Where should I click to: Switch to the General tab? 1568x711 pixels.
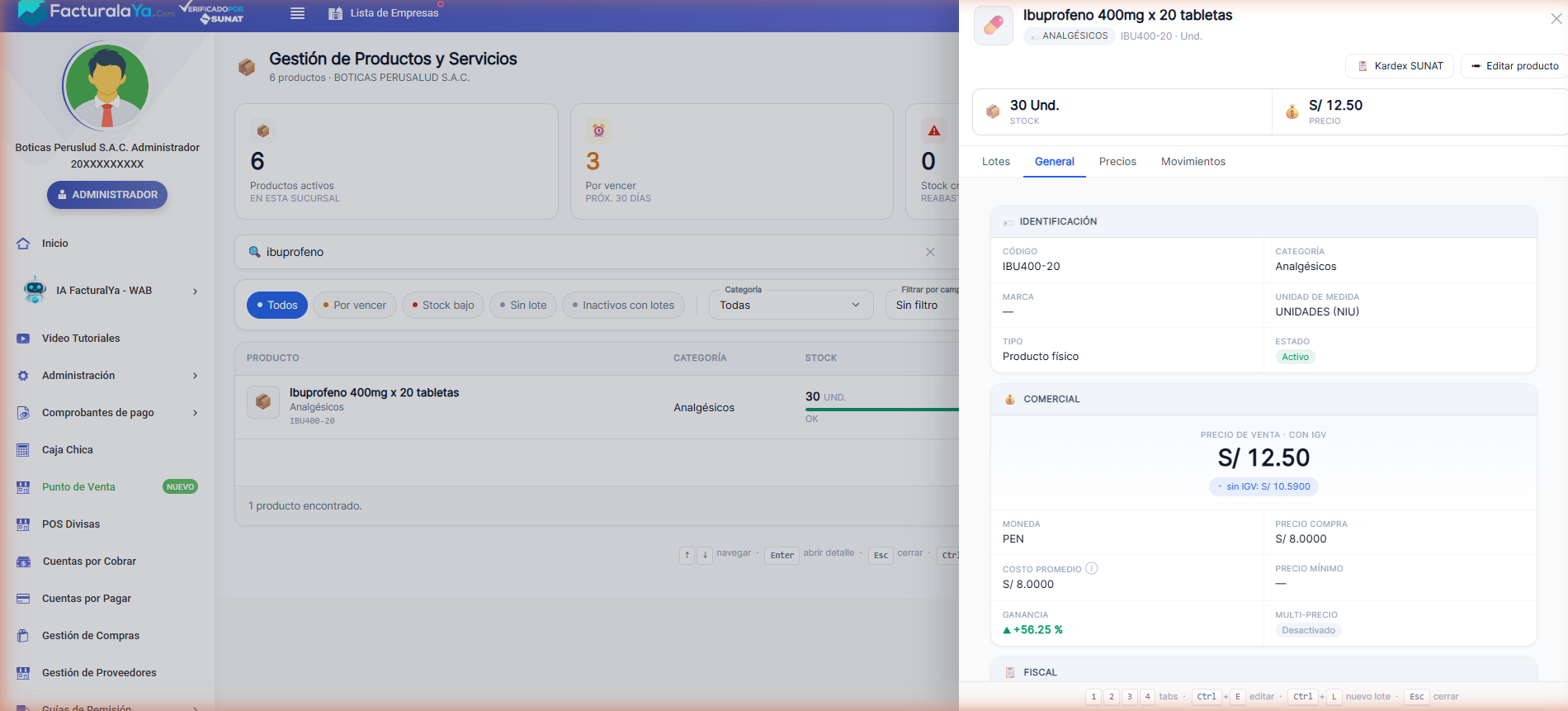click(1055, 162)
